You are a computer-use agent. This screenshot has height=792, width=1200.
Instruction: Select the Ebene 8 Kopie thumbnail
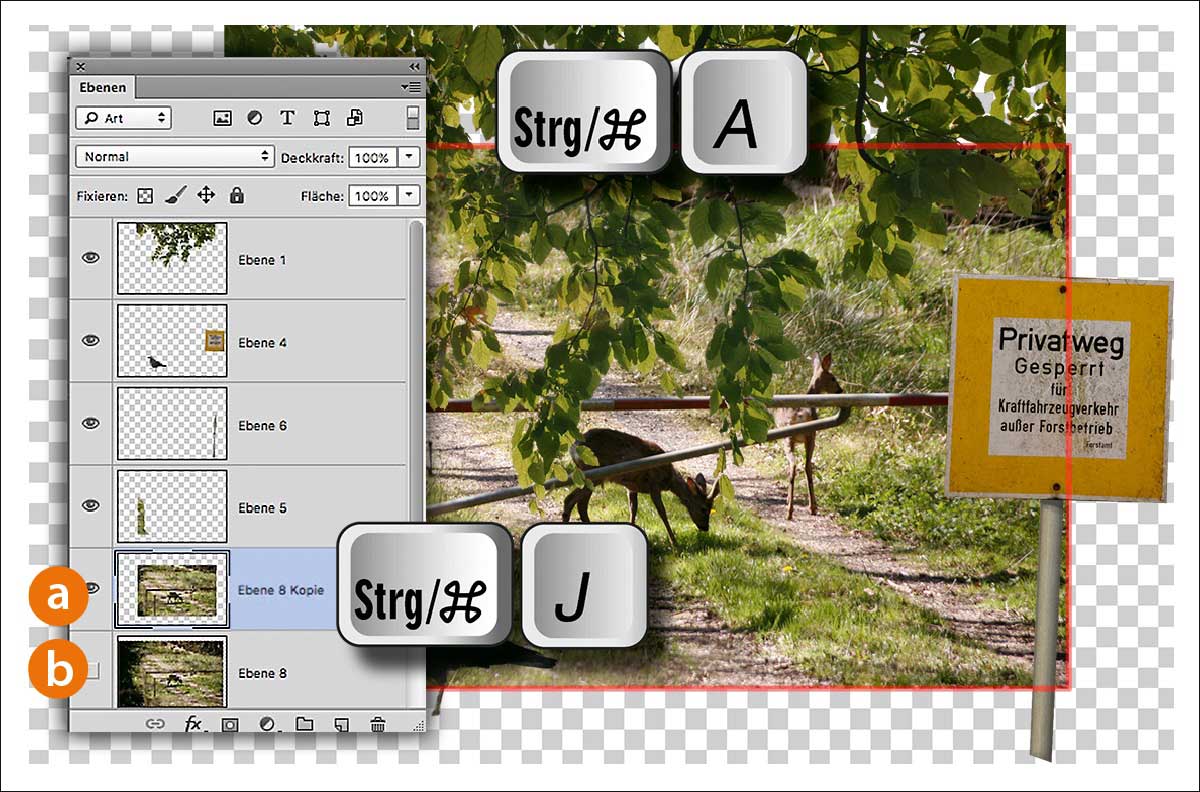pos(172,589)
